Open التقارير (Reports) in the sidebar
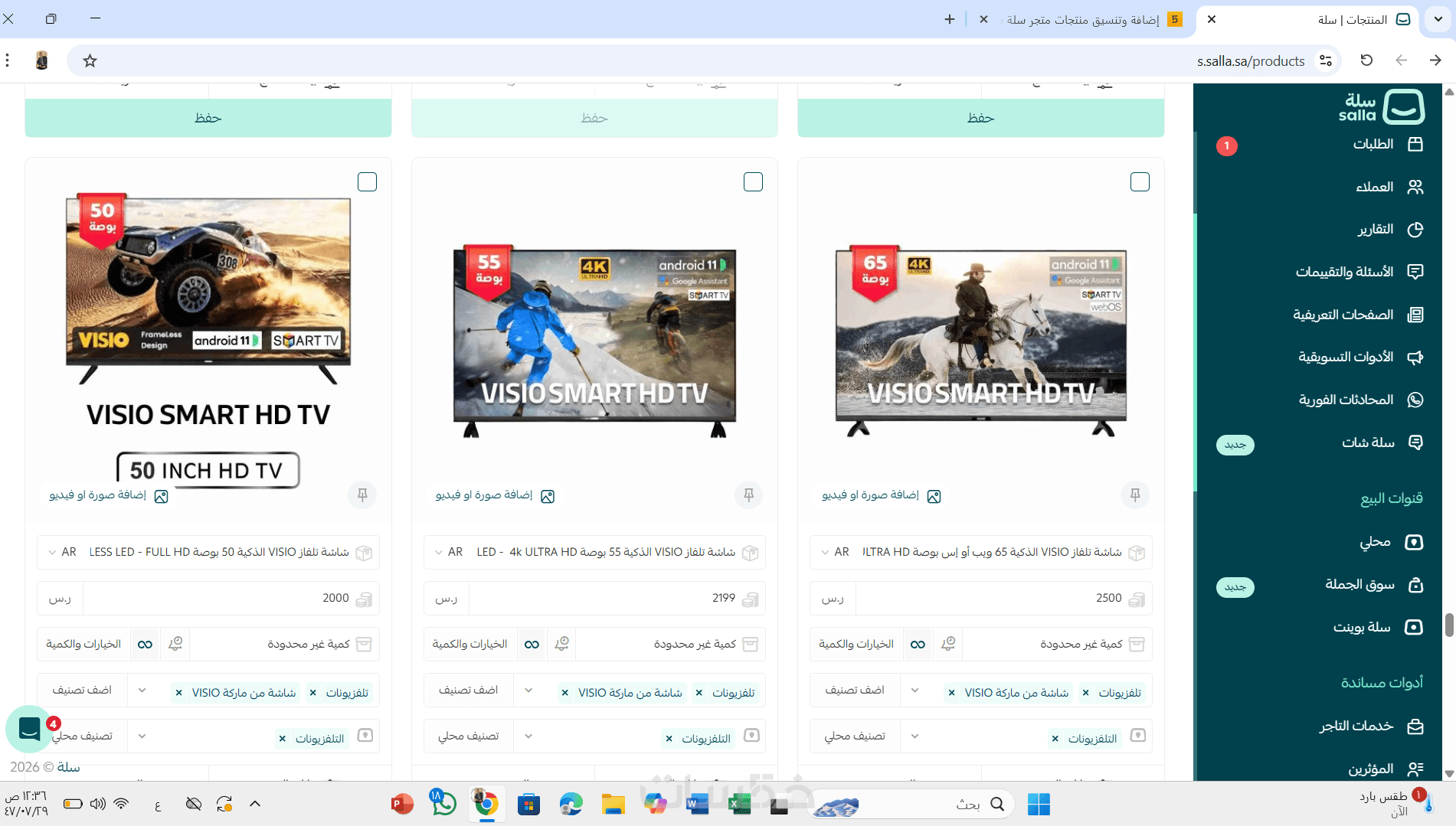Screen dimensions: 1456x826 point(1376,229)
